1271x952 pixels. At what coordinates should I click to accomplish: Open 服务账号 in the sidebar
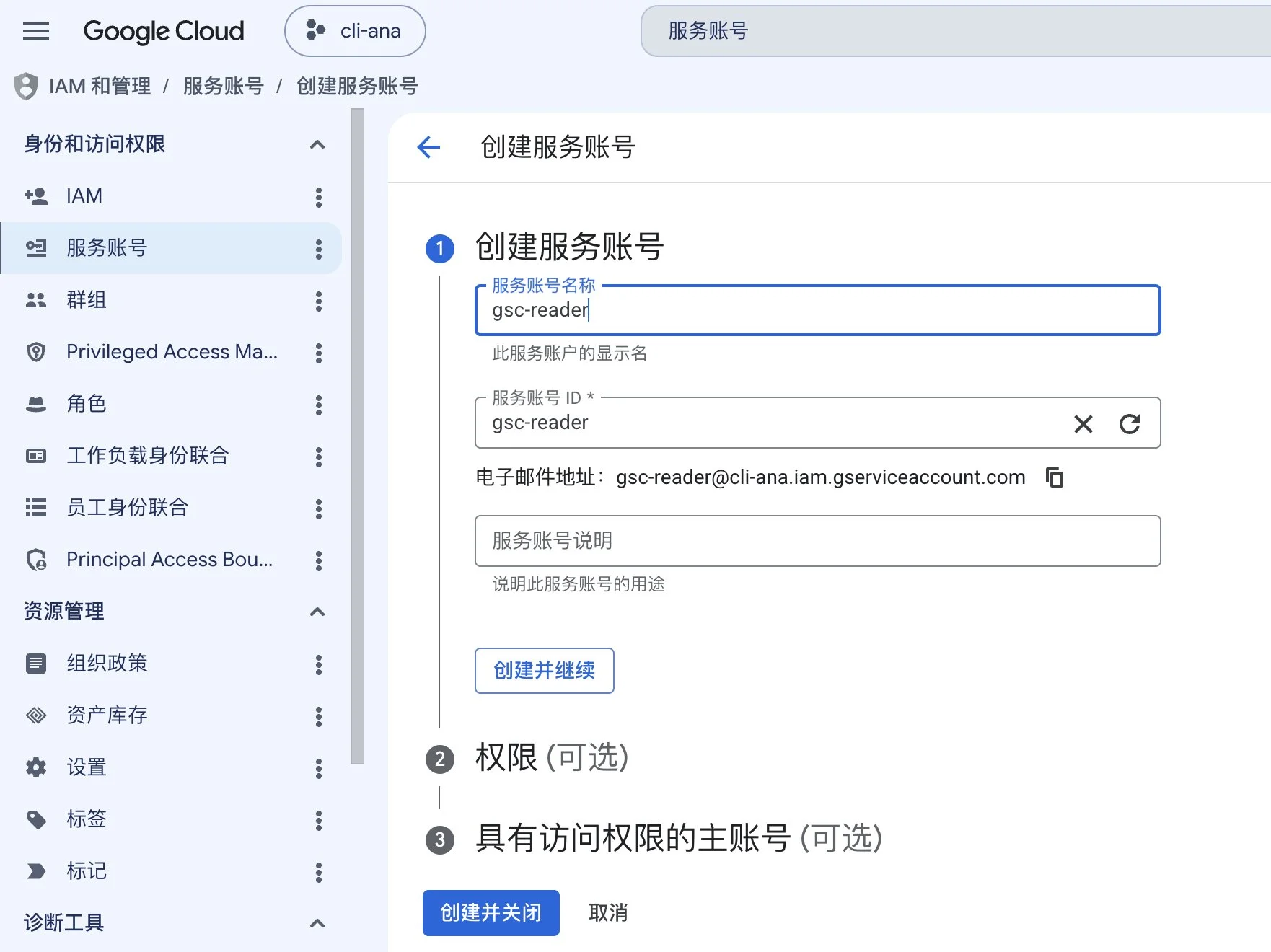171,248
